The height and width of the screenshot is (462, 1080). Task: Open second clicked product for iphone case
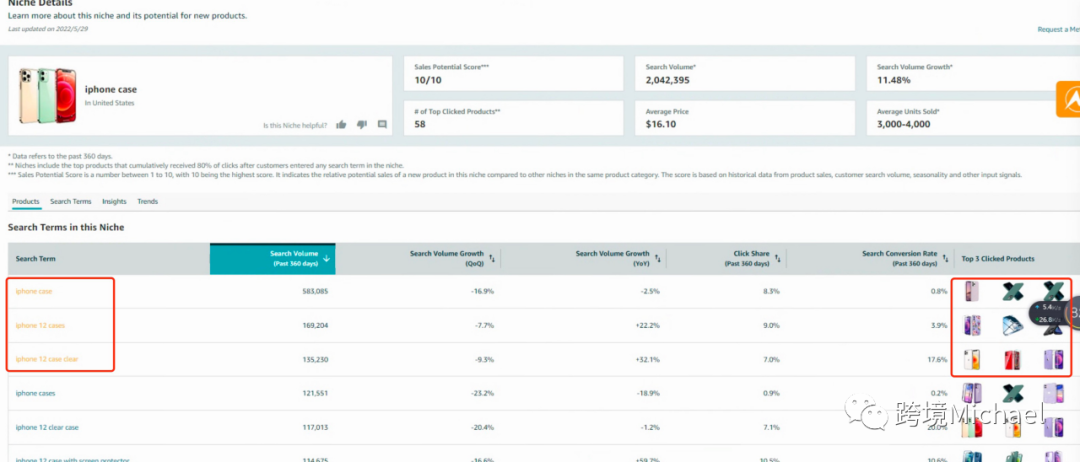coord(1012,291)
